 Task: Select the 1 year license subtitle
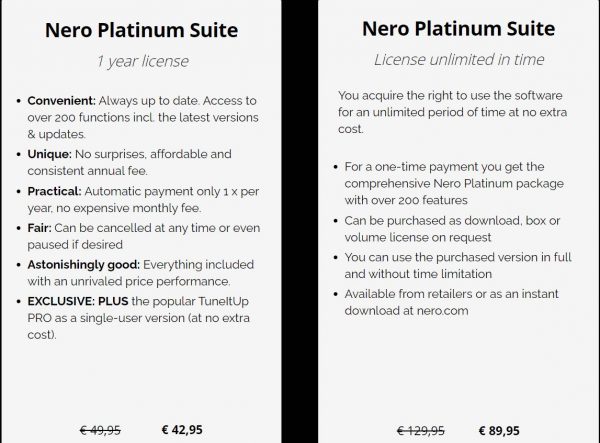pyautogui.click(x=142, y=61)
